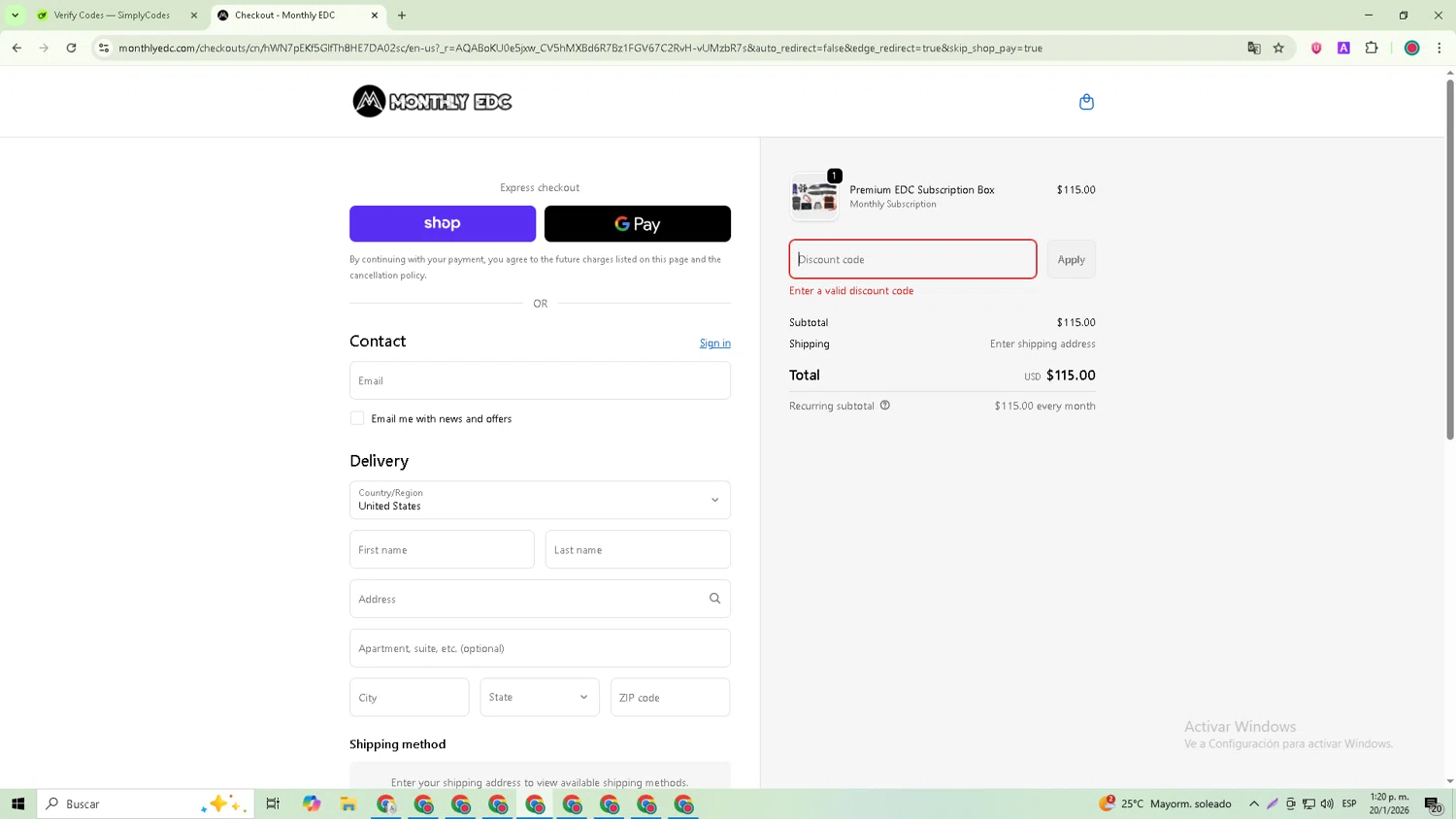1456x819 pixels.
Task: Open a new browser tab
Action: pos(402,16)
